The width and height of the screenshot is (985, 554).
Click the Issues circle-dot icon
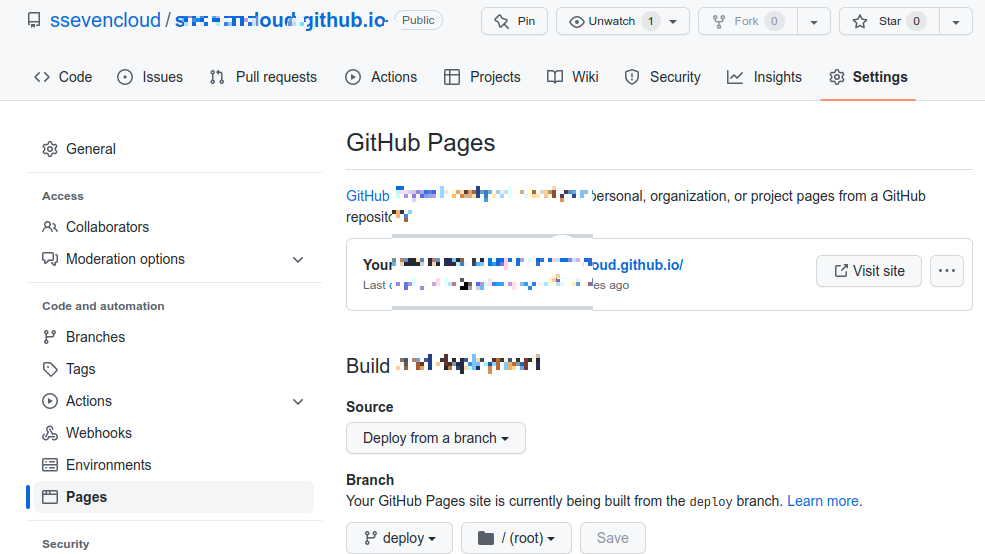click(125, 77)
